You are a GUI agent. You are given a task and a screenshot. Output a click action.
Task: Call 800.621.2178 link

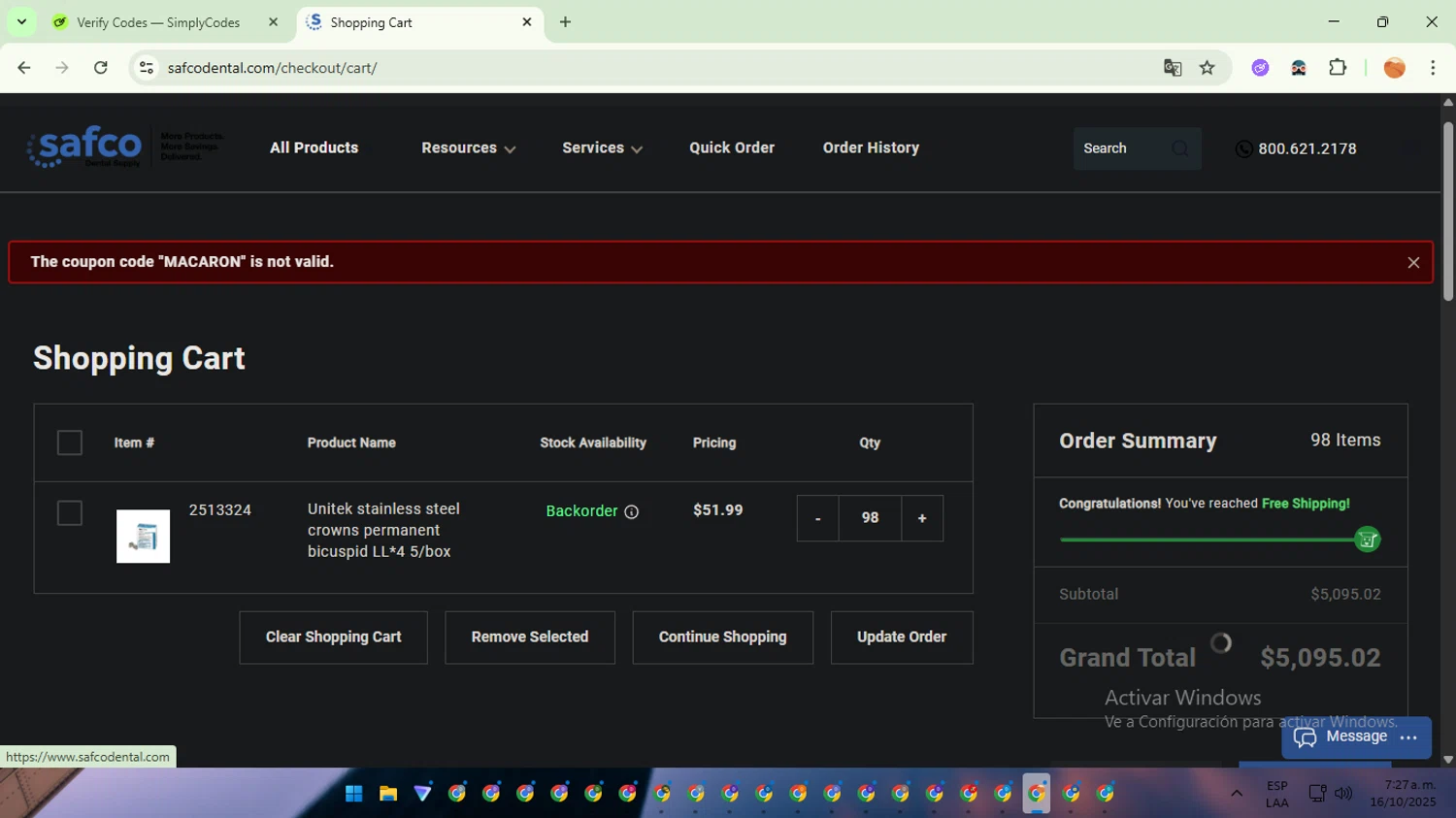click(x=1307, y=148)
